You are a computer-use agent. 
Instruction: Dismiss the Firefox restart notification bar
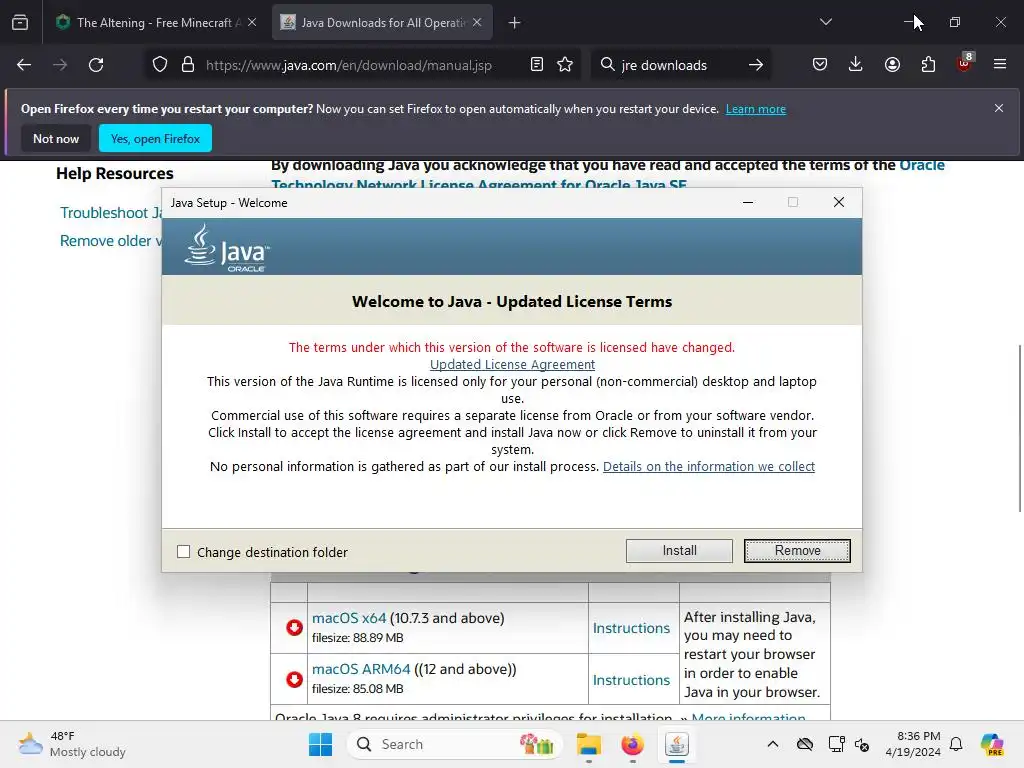[x=999, y=108]
